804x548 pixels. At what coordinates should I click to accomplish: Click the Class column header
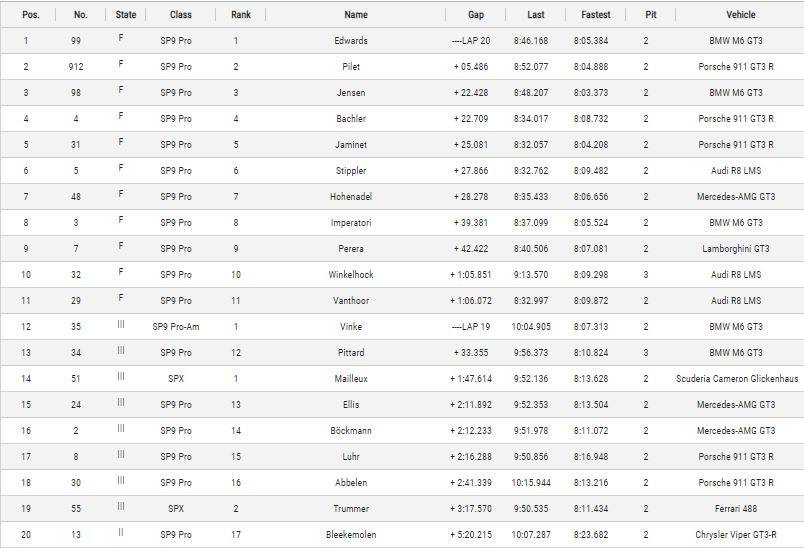pos(181,15)
